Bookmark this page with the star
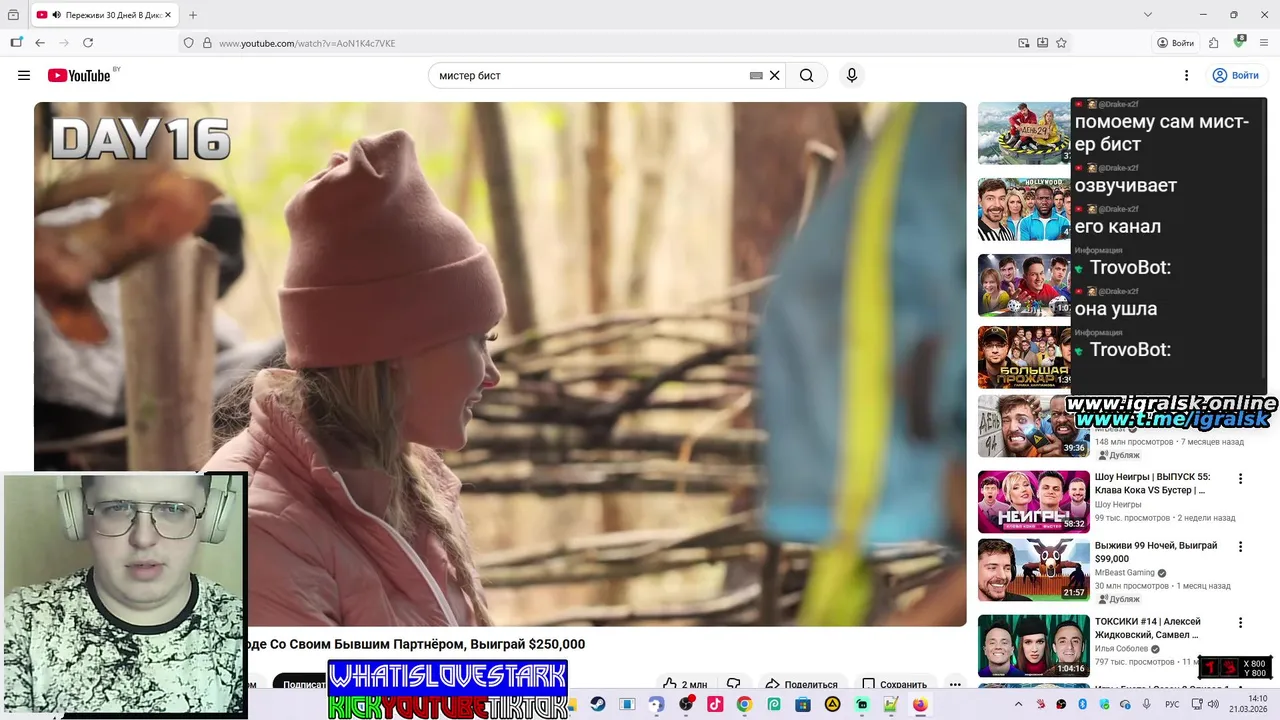The width and height of the screenshot is (1280, 720). [x=1061, y=43]
